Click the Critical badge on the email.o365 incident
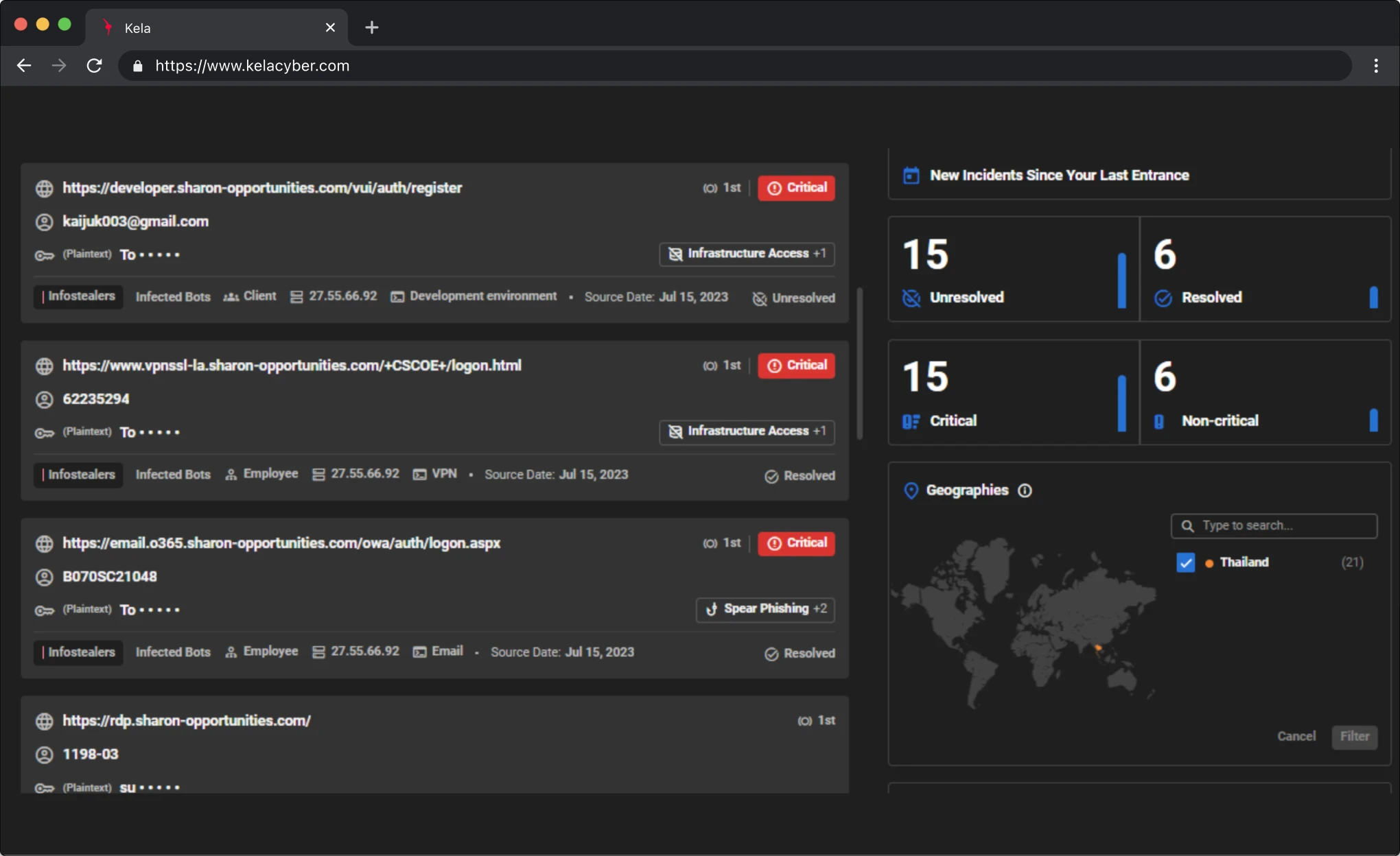Viewport: 1400px width, 856px height. pos(797,543)
